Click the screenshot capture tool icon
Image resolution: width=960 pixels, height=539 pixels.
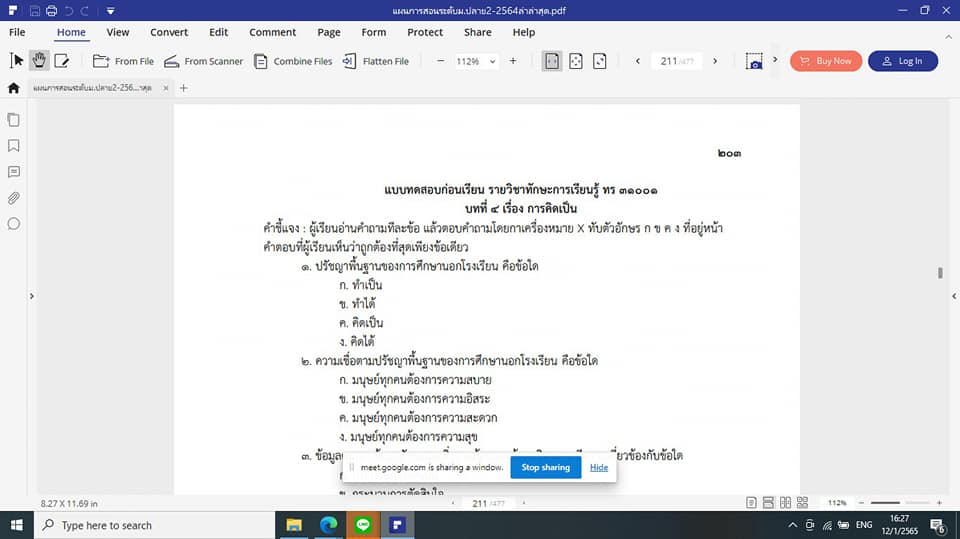tap(754, 61)
